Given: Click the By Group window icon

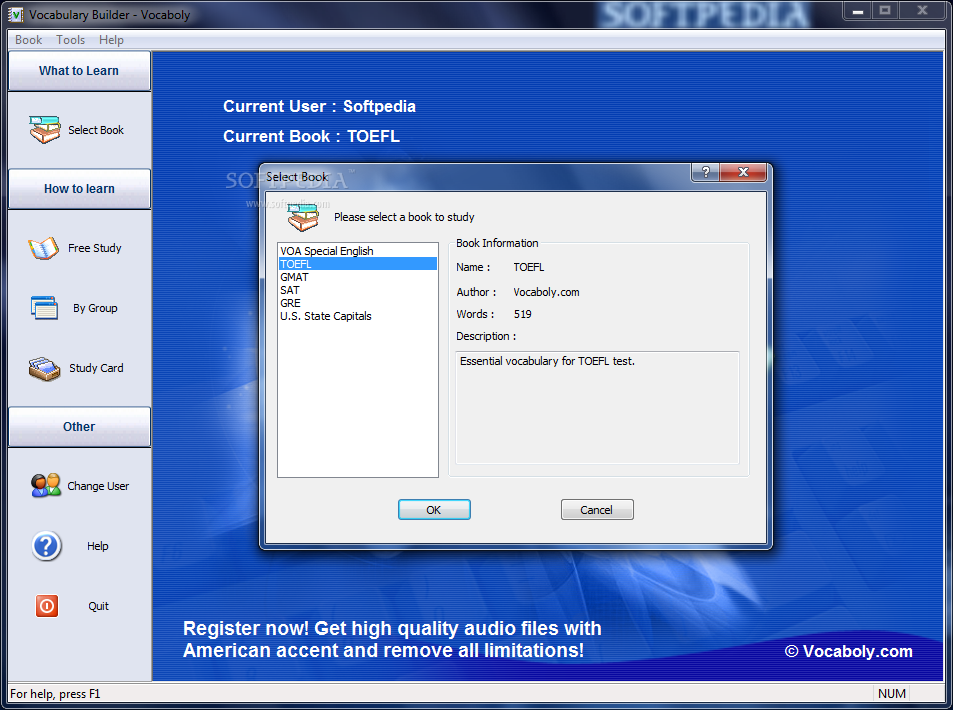Looking at the screenshot, I should coord(44,308).
